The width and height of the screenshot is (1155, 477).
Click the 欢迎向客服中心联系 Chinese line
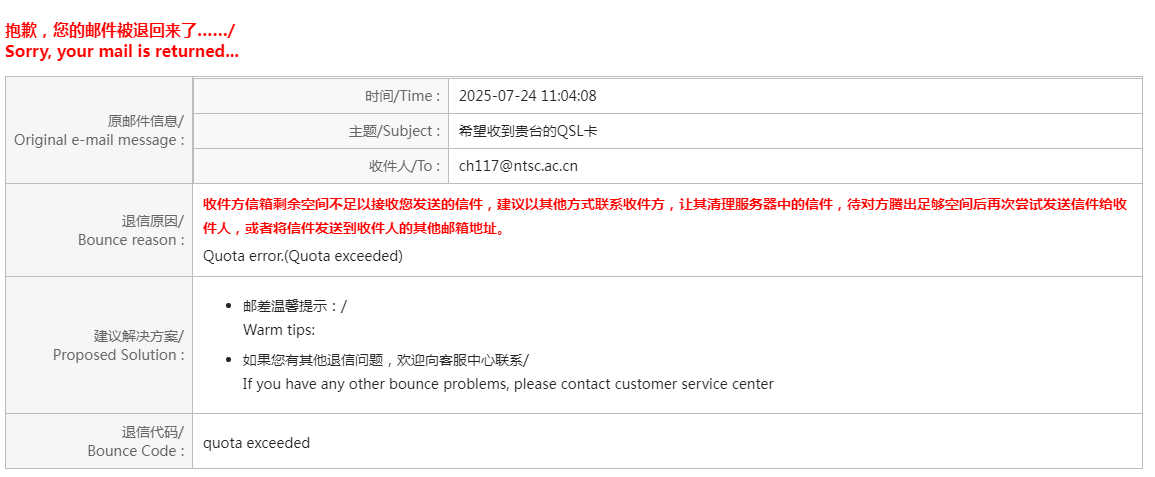[x=386, y=360]
